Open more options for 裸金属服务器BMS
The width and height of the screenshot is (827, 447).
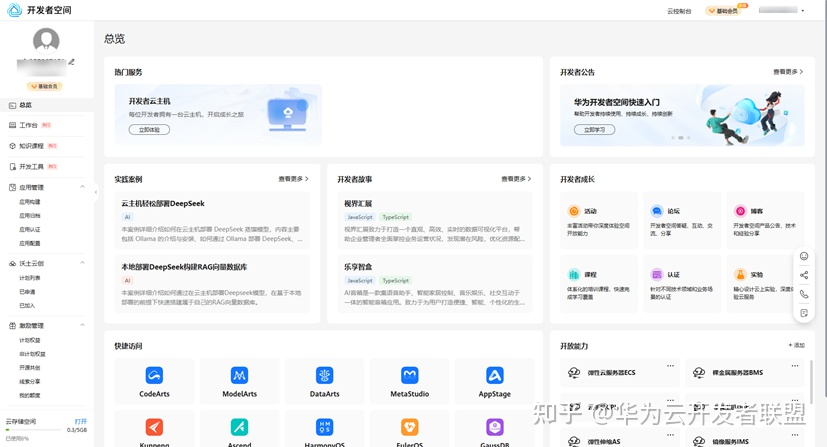pos(795,365)
